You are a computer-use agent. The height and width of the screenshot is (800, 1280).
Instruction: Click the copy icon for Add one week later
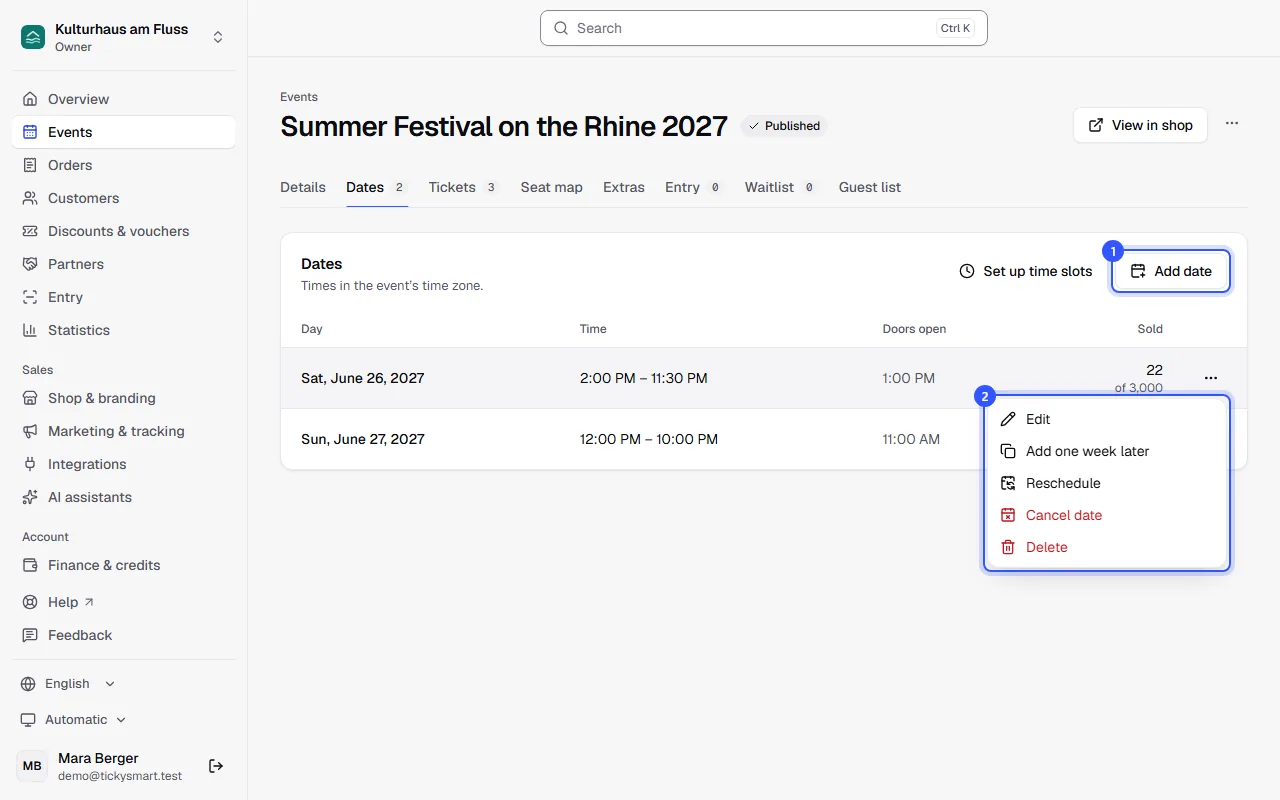(x=1008, y=451)
